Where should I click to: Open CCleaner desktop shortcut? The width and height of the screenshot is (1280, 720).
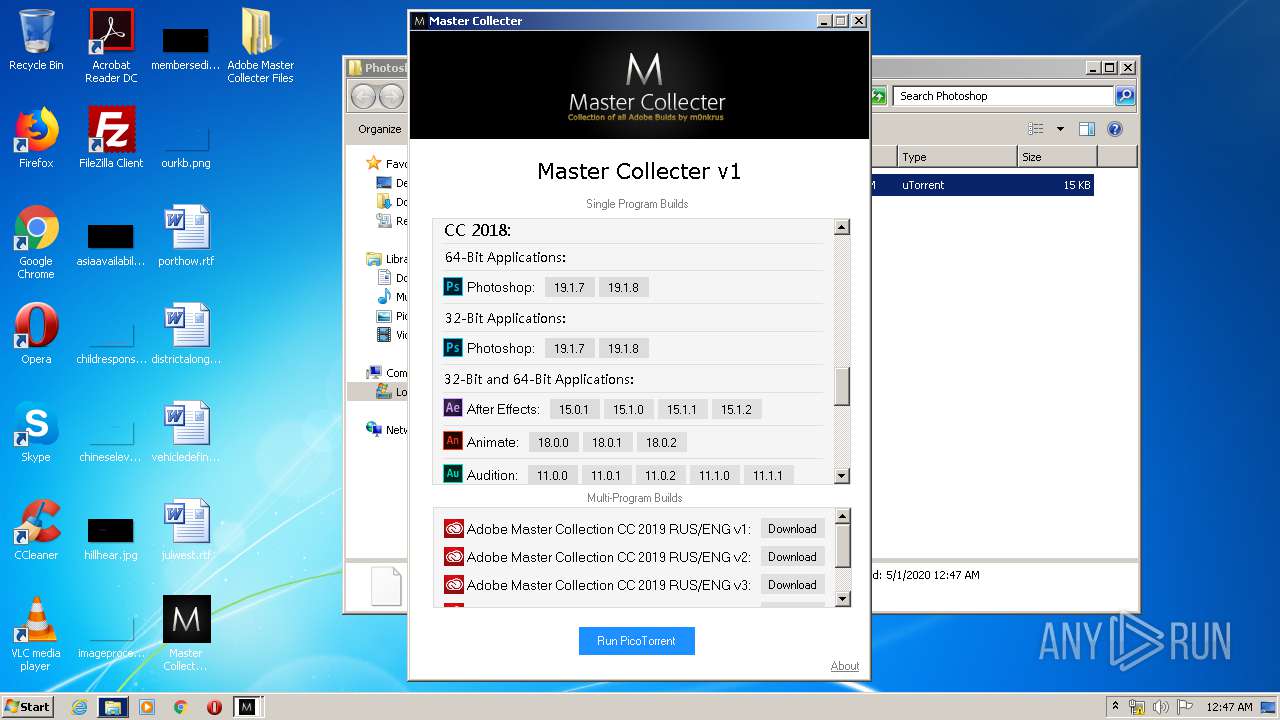36,530
